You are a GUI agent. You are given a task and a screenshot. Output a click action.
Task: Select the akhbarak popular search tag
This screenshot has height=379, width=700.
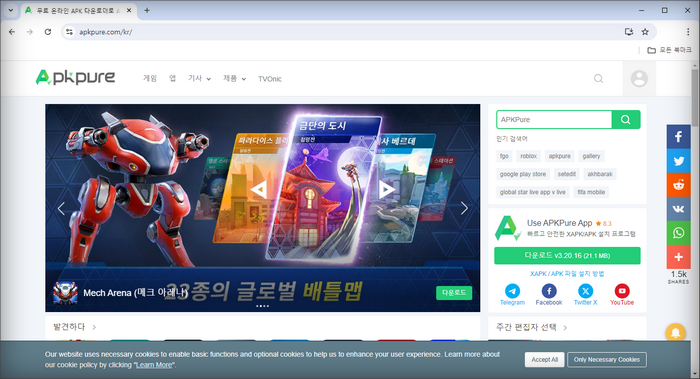coord(600,174)
